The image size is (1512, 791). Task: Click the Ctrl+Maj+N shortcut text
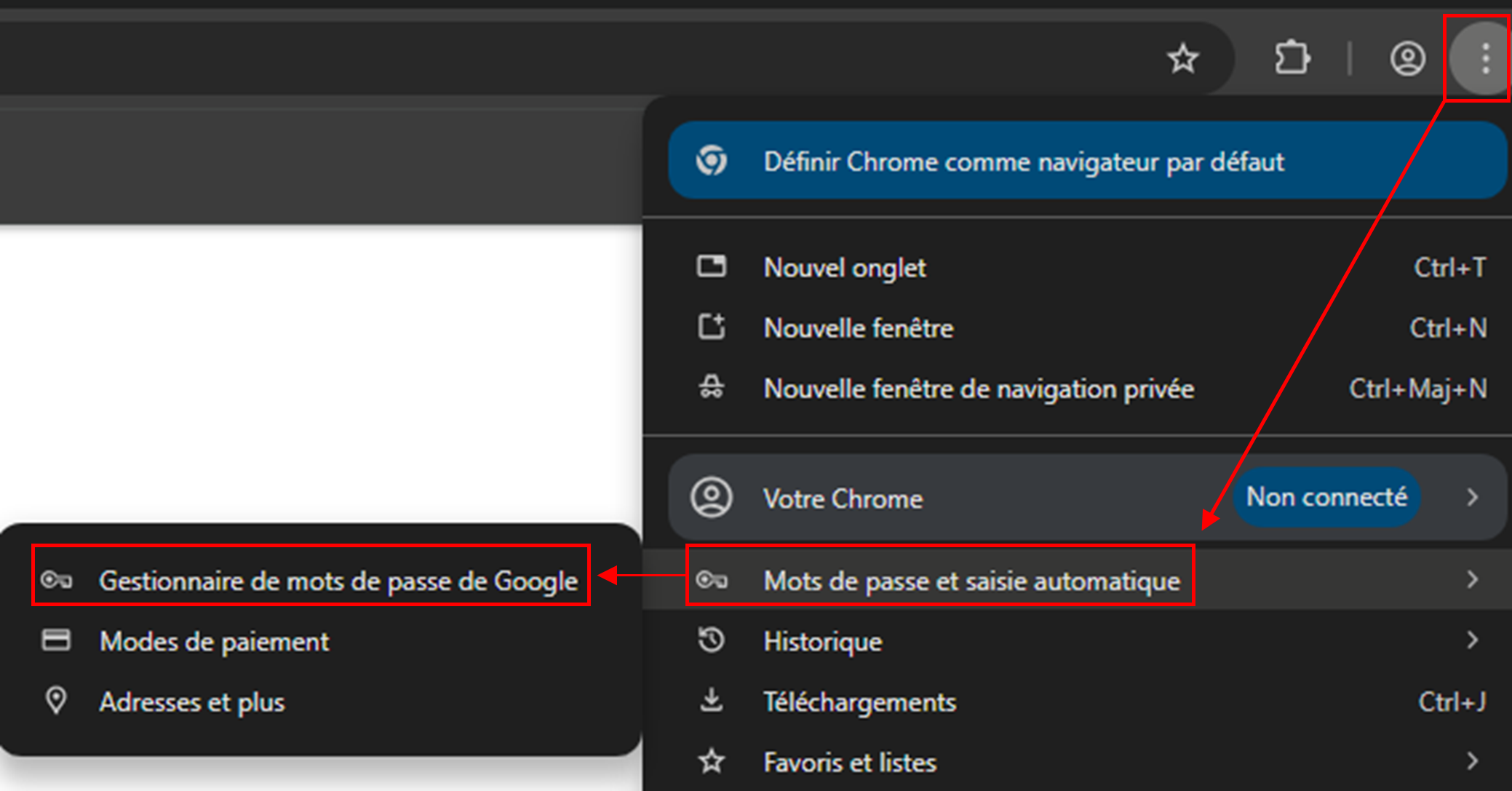coord(1417,388)
